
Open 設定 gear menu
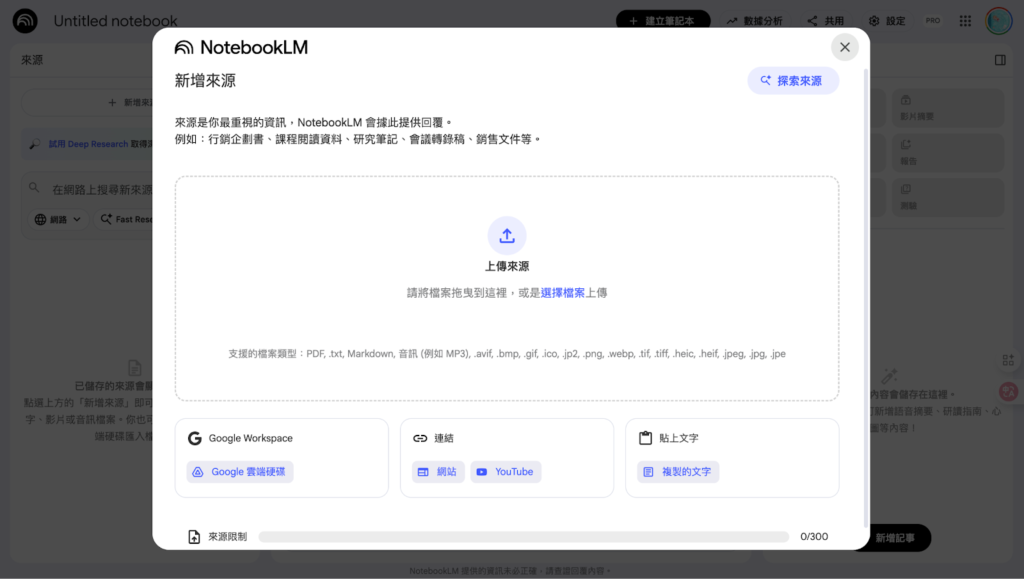coord(886,20)
